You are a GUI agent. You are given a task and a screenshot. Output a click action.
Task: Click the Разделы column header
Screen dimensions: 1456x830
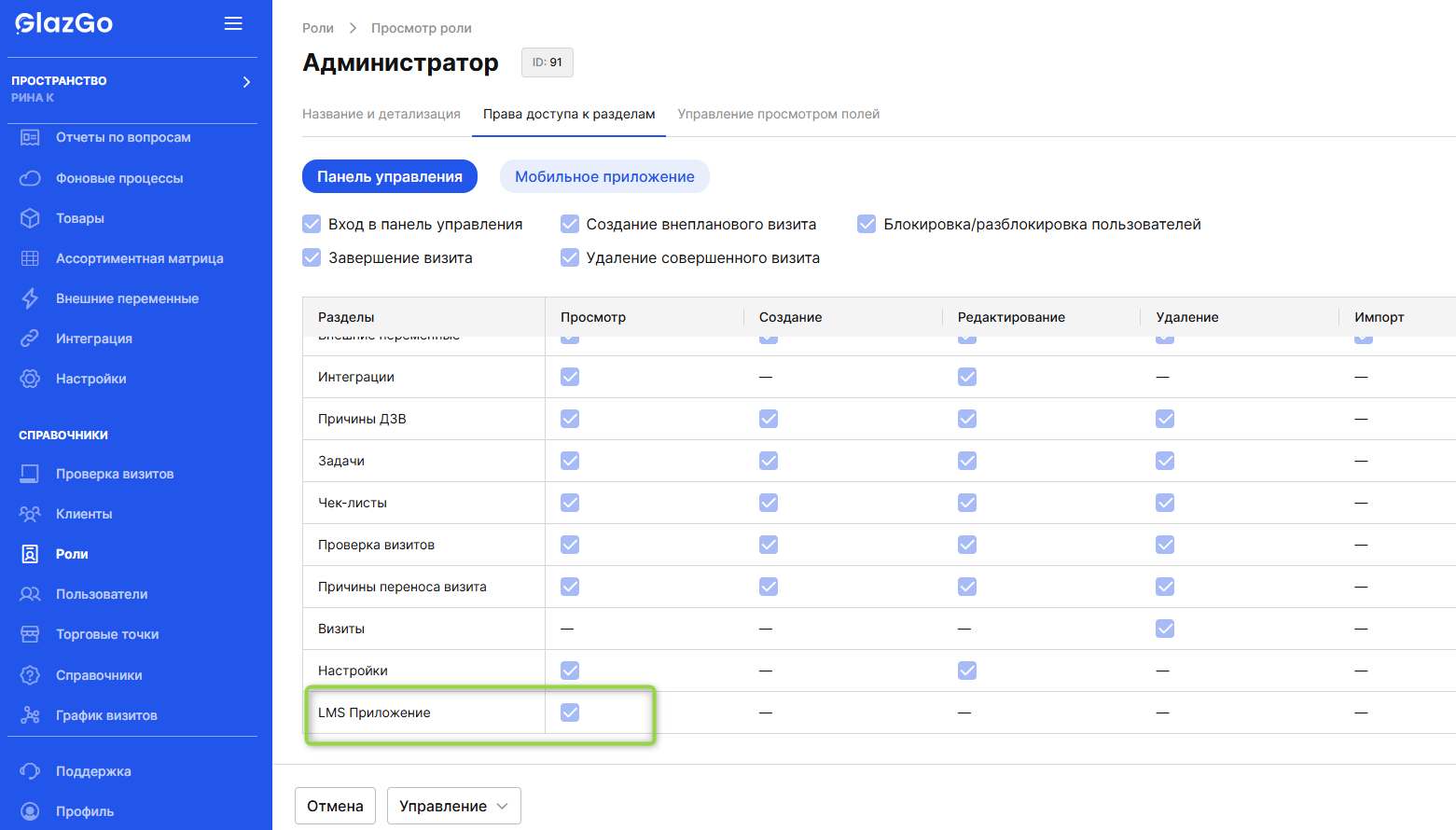click(346, 317)
